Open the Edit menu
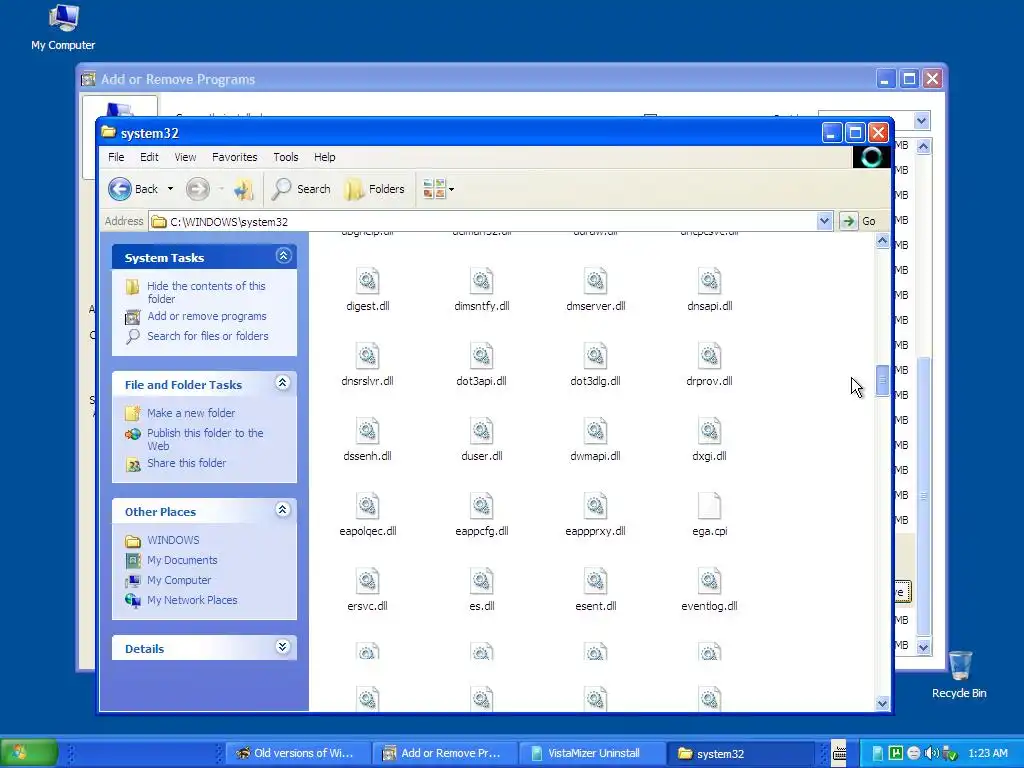The width and height of the screenshot is (1024, 768). [149, 157]
